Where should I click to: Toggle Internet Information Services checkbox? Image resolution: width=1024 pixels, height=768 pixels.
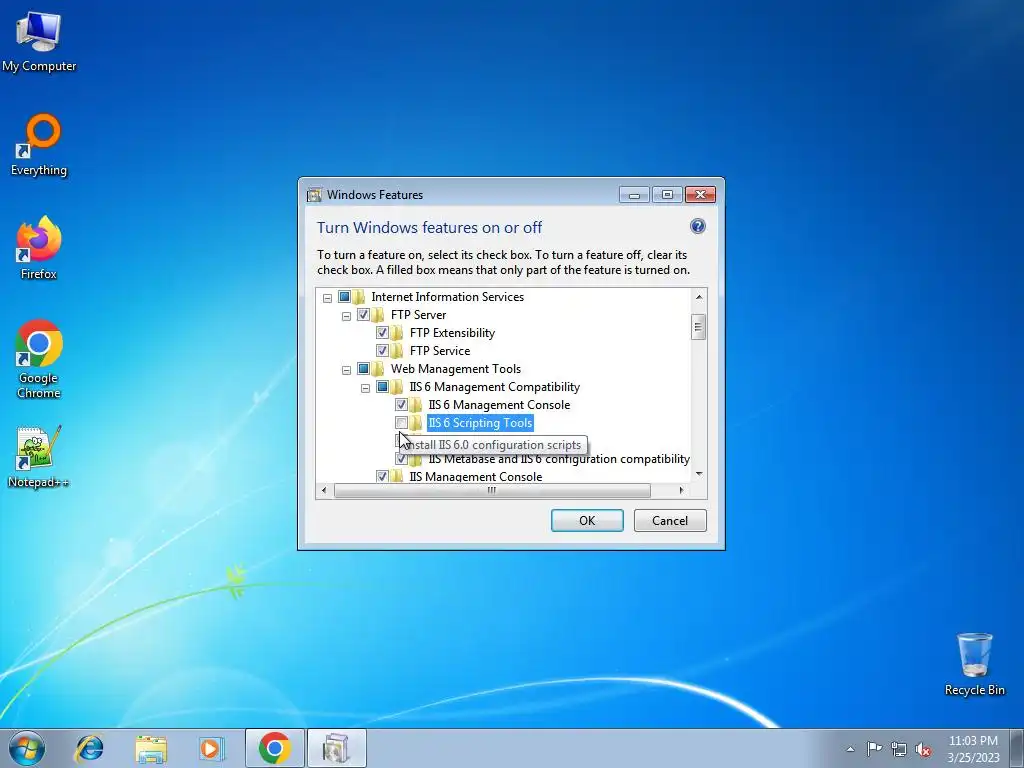point(344,296)
